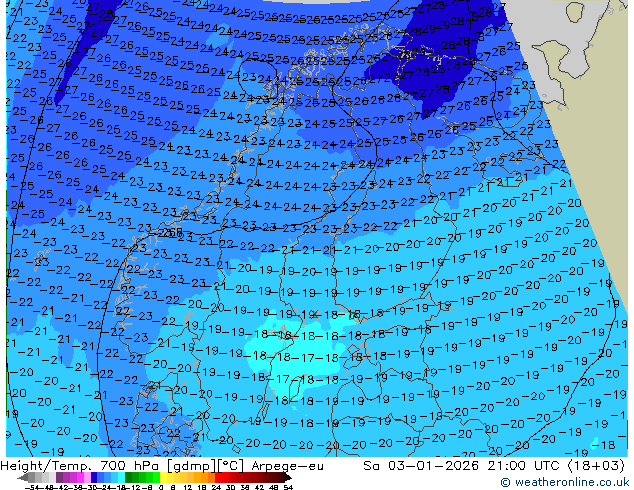Image resolution: width=634 pixels, height=490 pixels.
Task: Select the cyan -18 legend swatch
Action: click(122, 478)
